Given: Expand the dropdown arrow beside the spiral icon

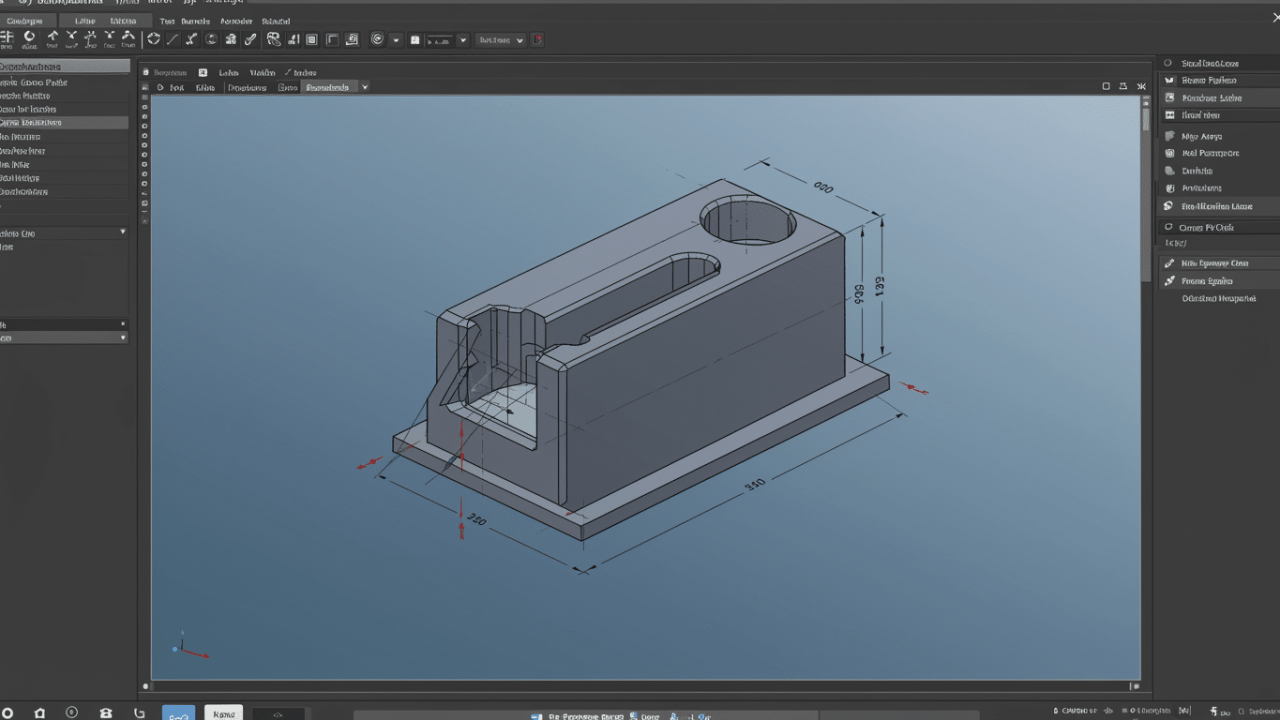Looking at the screenshot, I should tap(396, 40).
